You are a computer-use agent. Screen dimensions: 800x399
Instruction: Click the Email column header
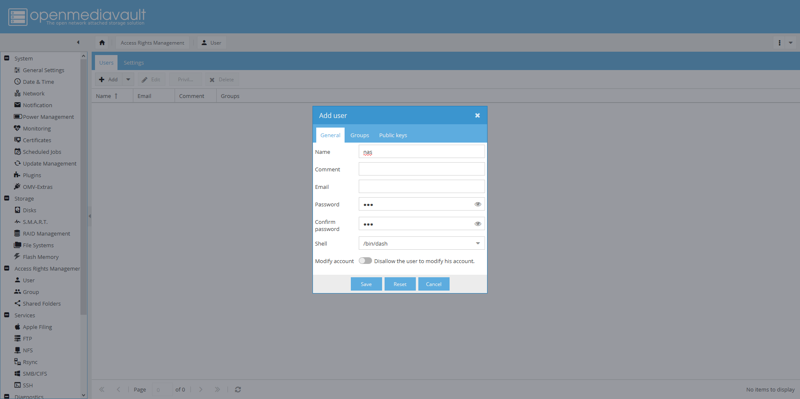154,96
